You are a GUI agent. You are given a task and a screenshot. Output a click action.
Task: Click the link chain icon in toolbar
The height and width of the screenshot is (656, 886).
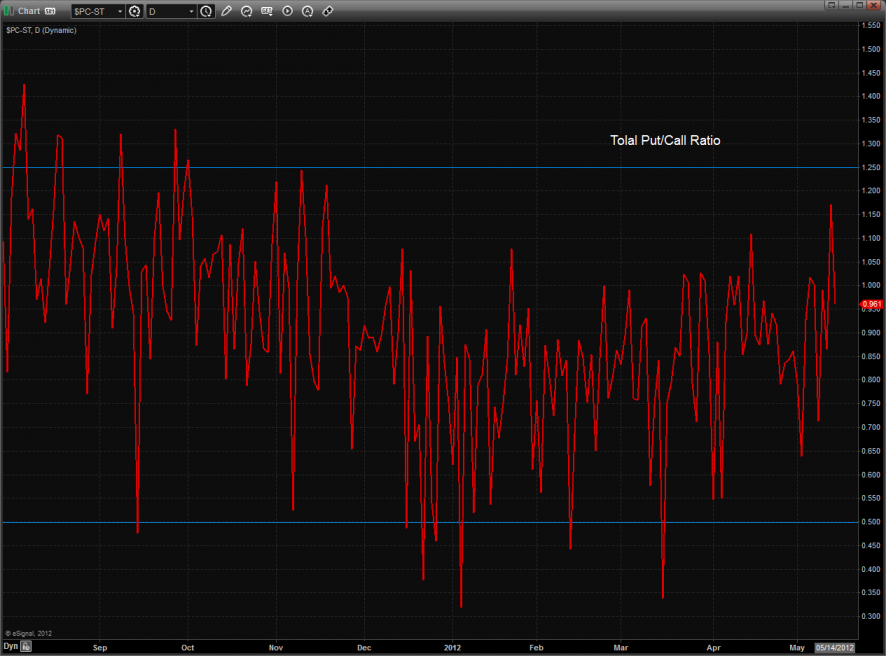328,11
